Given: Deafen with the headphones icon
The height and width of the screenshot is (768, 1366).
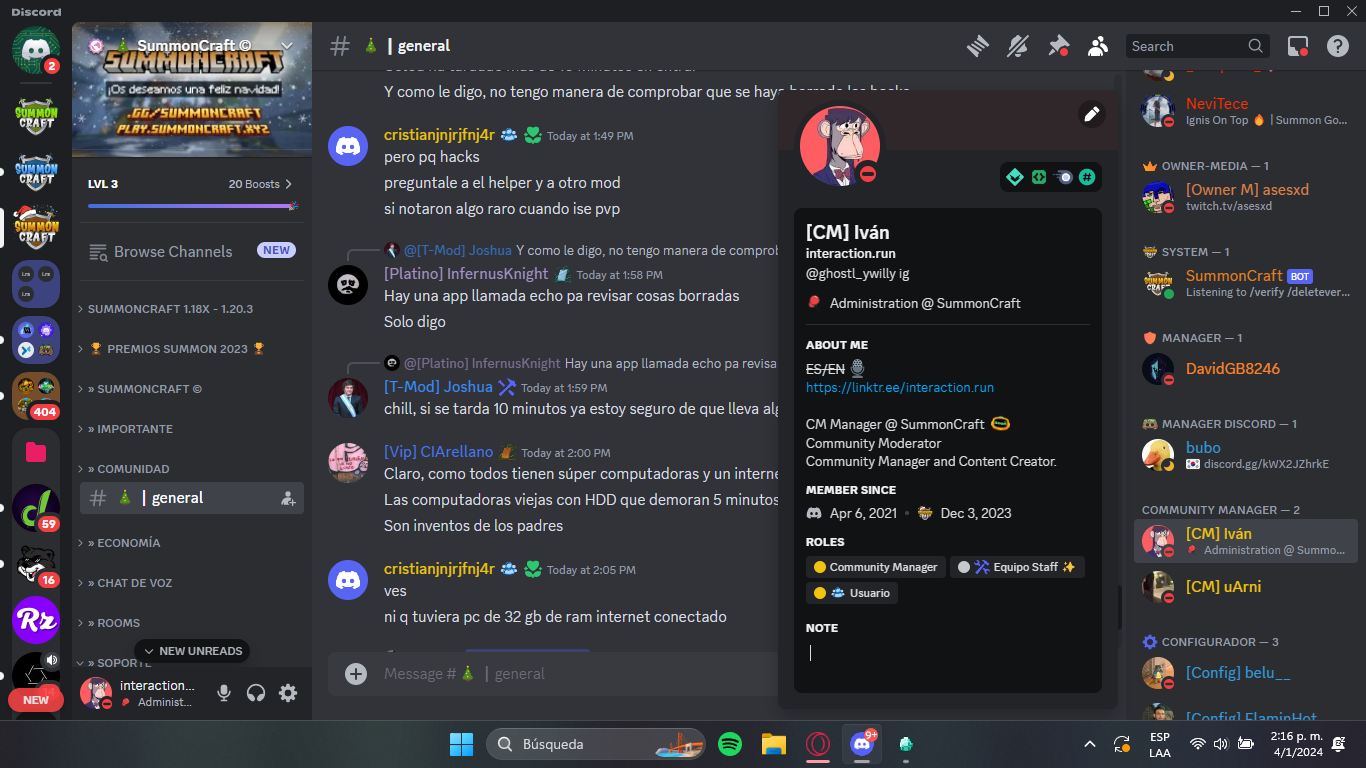Looking at the screenshot, I should (x=256, y=693).
